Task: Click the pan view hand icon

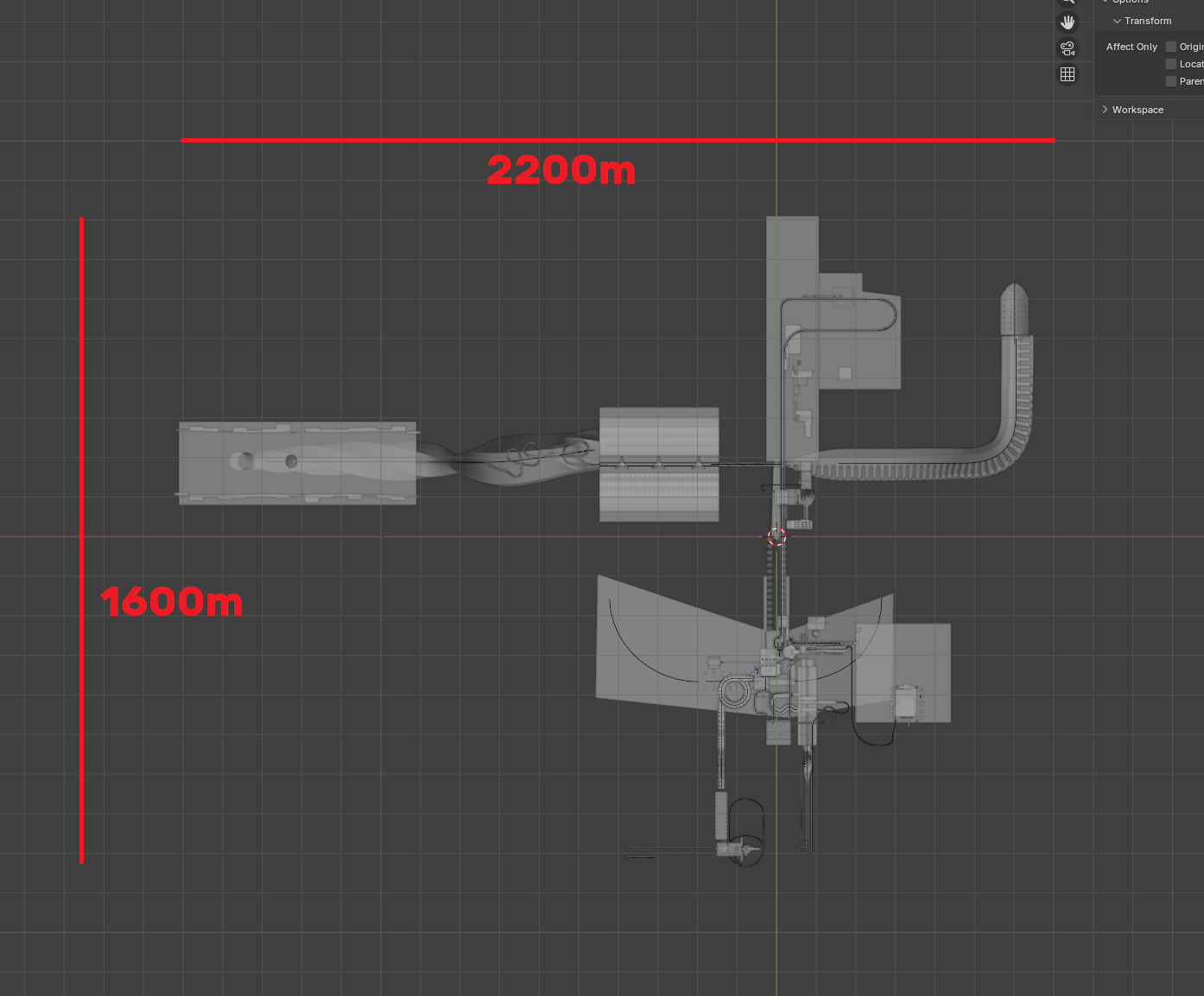Action: [x=1068, y=22]
